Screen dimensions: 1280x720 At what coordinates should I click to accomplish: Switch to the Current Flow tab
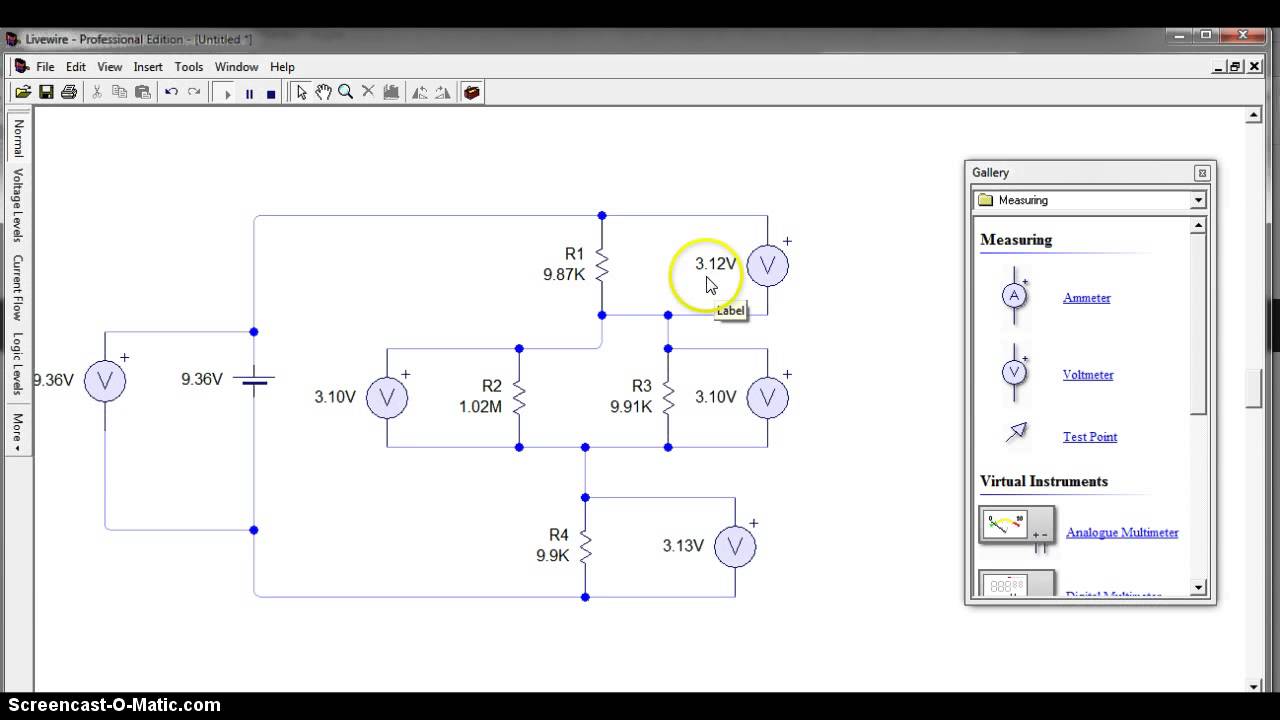click(x=18, y=288)
